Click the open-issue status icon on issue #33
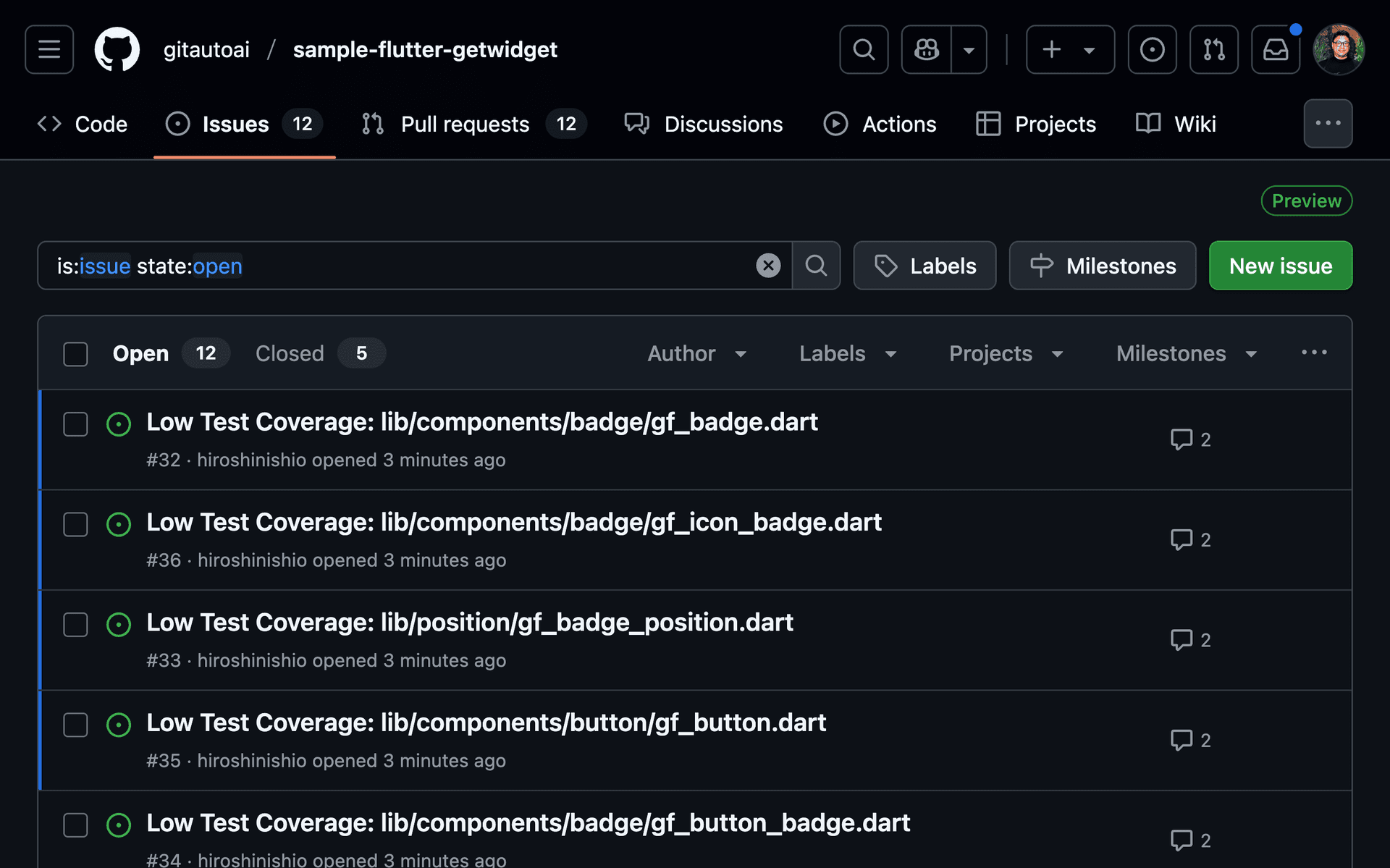 tap(119, 625)
